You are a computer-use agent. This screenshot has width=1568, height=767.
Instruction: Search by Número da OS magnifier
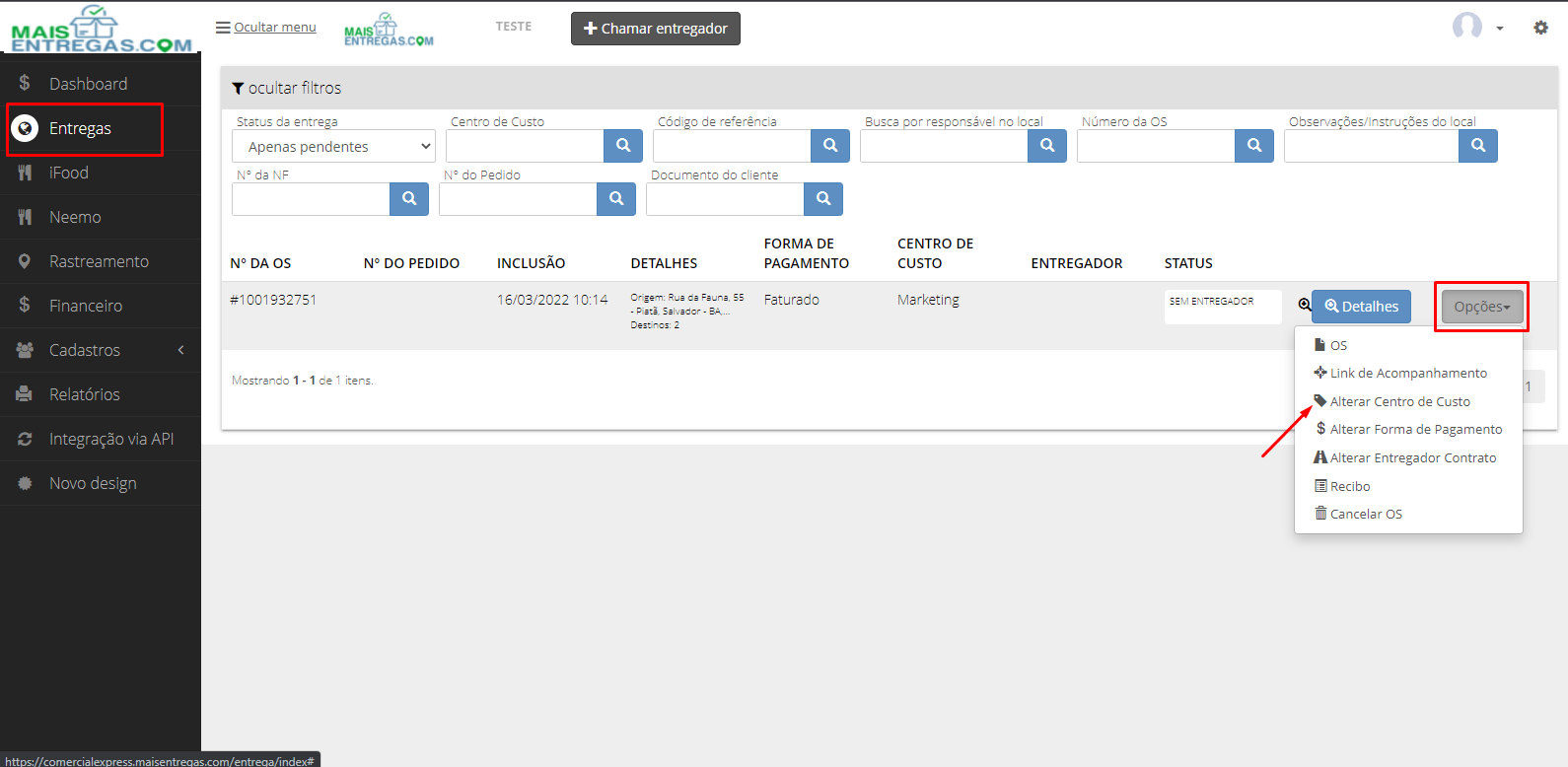coord(1254,146)
